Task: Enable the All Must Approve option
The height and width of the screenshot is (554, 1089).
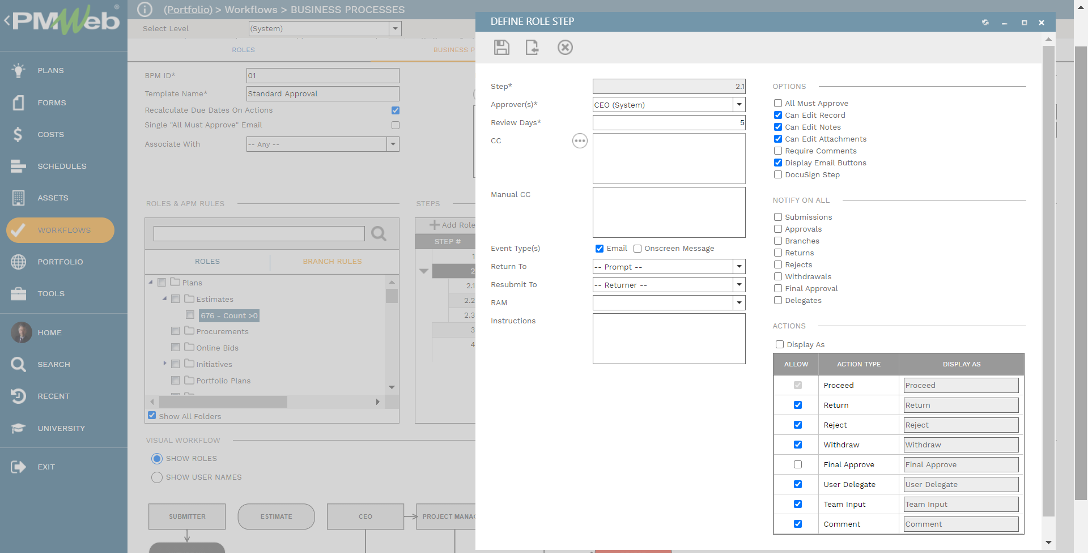Action: (778, 103)
